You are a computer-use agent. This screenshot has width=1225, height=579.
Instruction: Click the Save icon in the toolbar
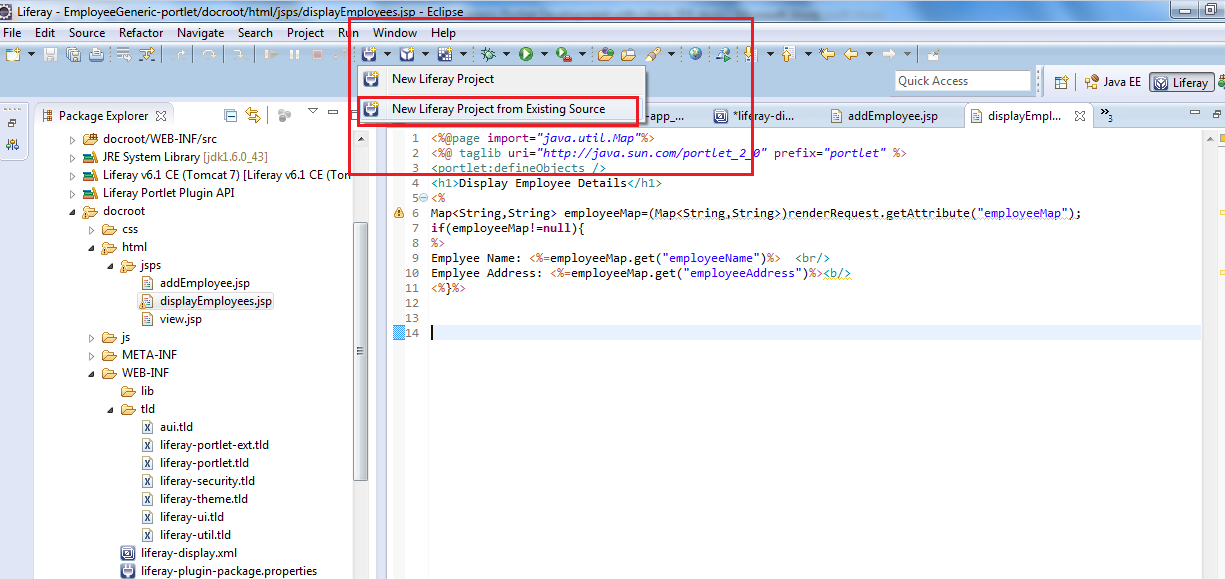[x=48, y=53]
